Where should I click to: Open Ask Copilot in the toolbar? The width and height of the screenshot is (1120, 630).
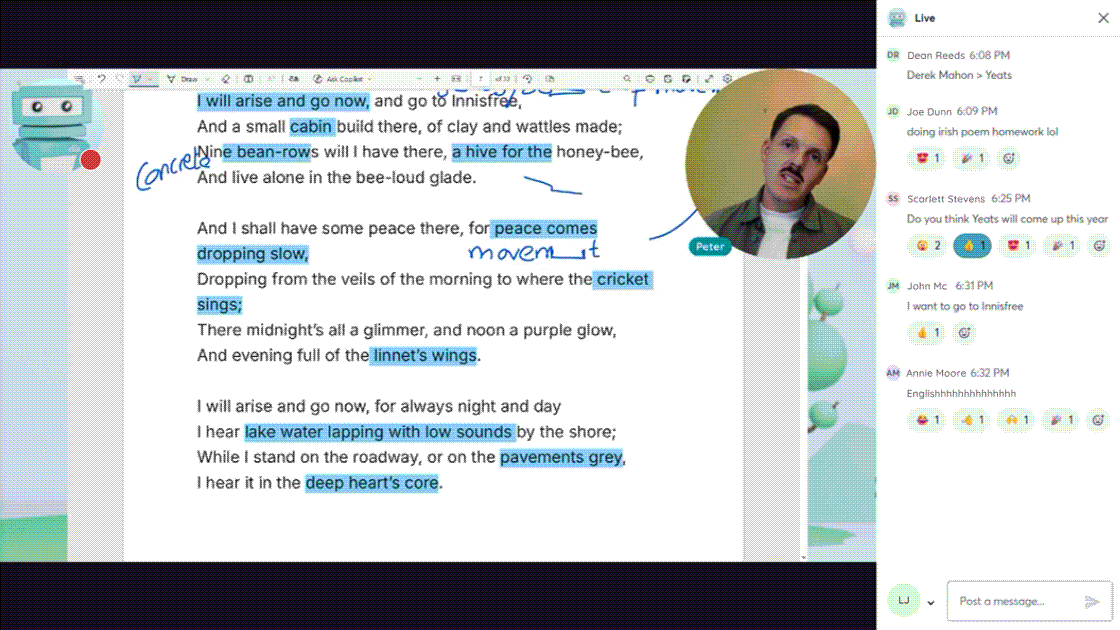[339, 79]
